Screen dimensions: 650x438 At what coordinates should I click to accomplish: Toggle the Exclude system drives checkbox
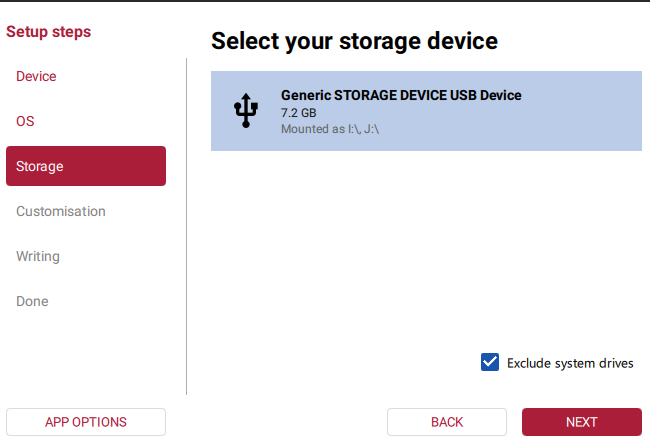tap(490, 363)
